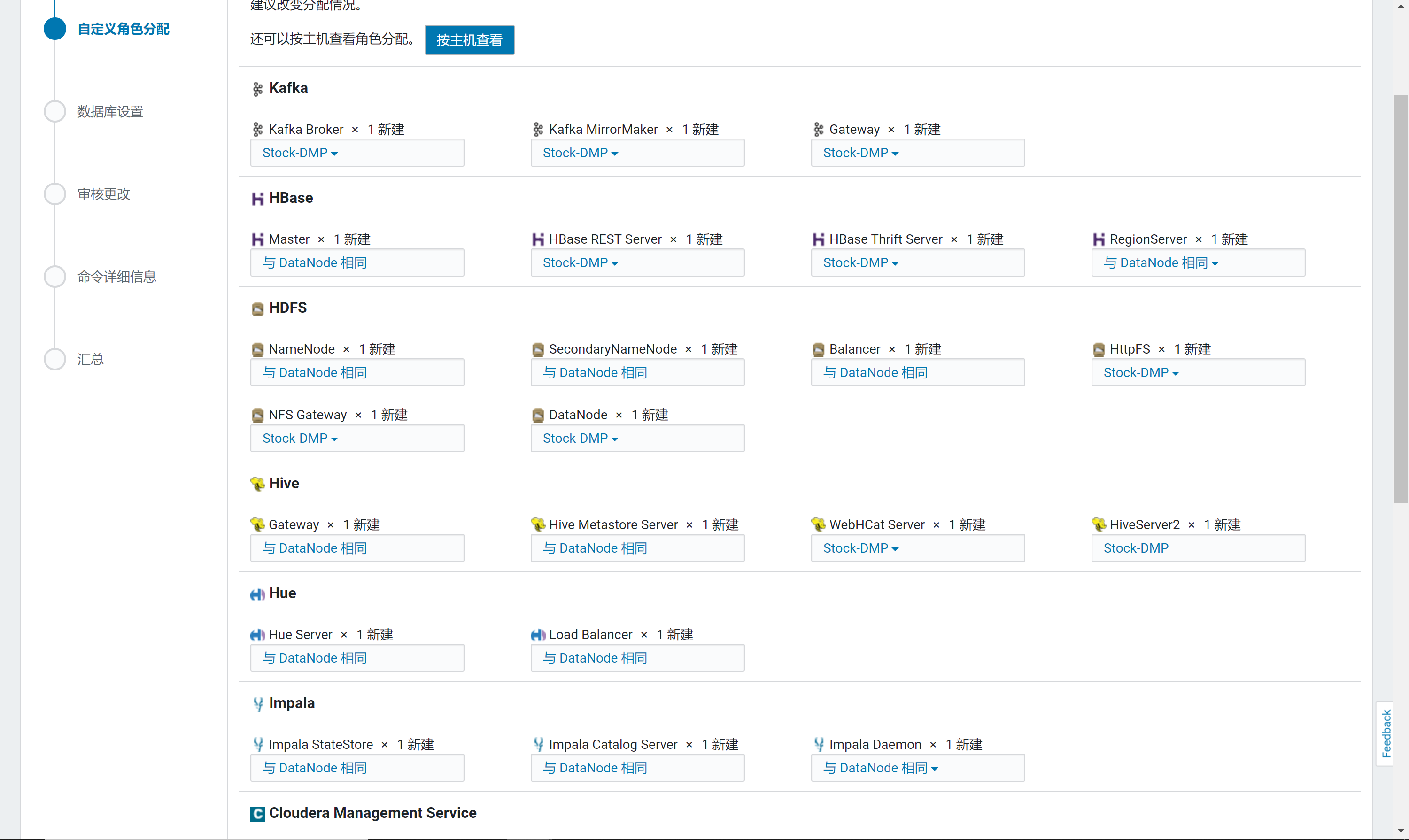Open NameNode host assignment

[357, 372]
